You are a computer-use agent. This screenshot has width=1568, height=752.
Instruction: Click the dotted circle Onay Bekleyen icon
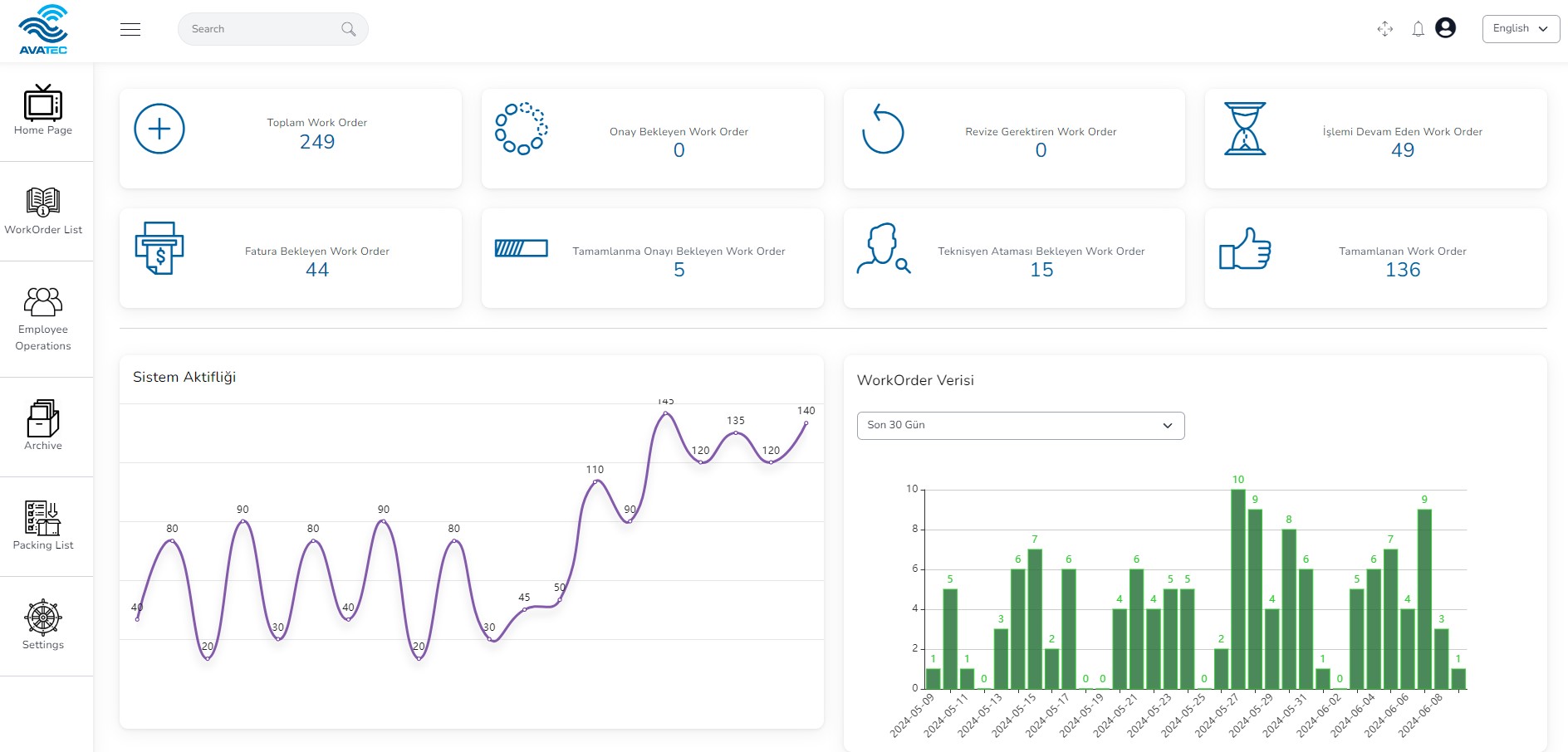click(522, 129)
